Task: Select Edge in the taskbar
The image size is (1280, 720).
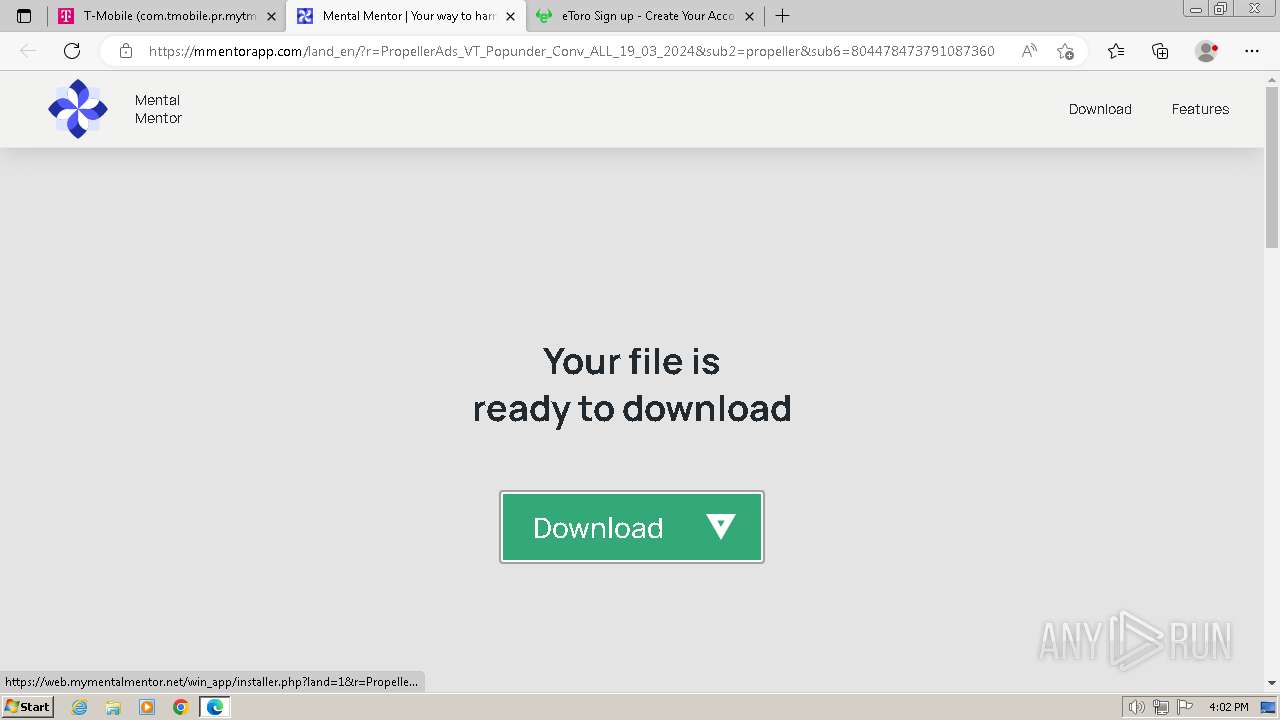Action: pos(214,707)
